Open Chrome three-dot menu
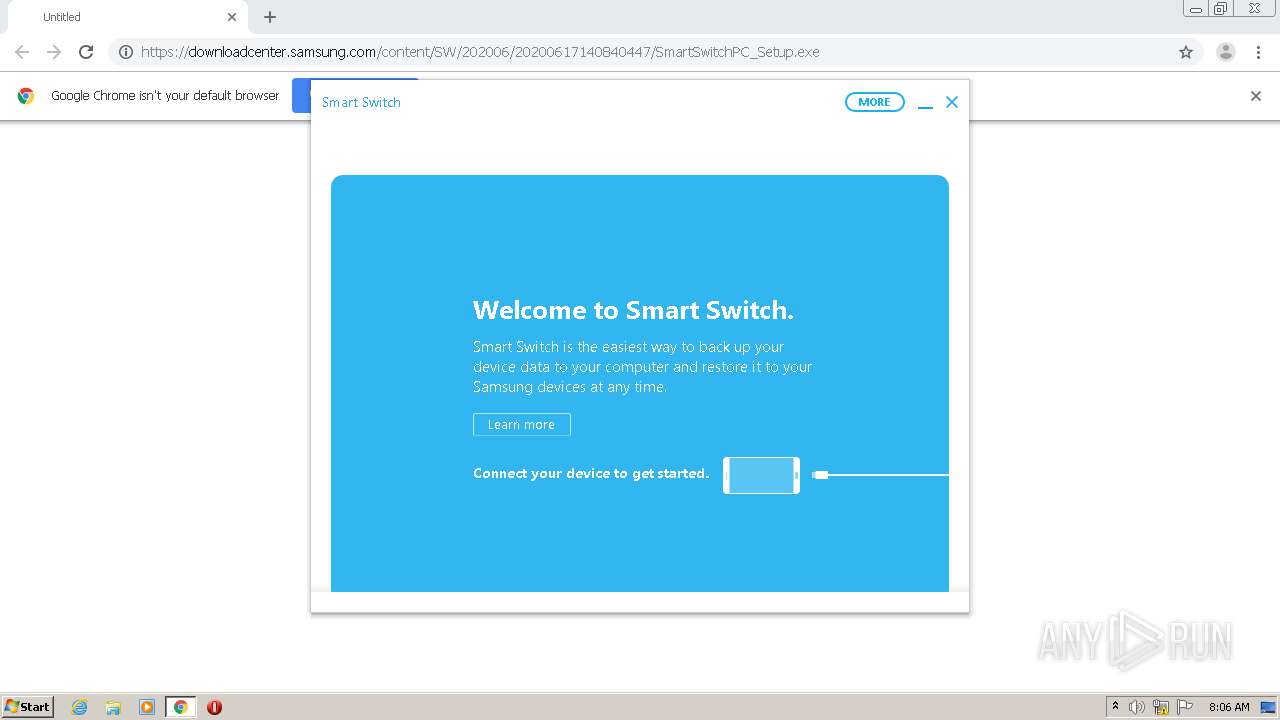 click(x=1259, y=52)
